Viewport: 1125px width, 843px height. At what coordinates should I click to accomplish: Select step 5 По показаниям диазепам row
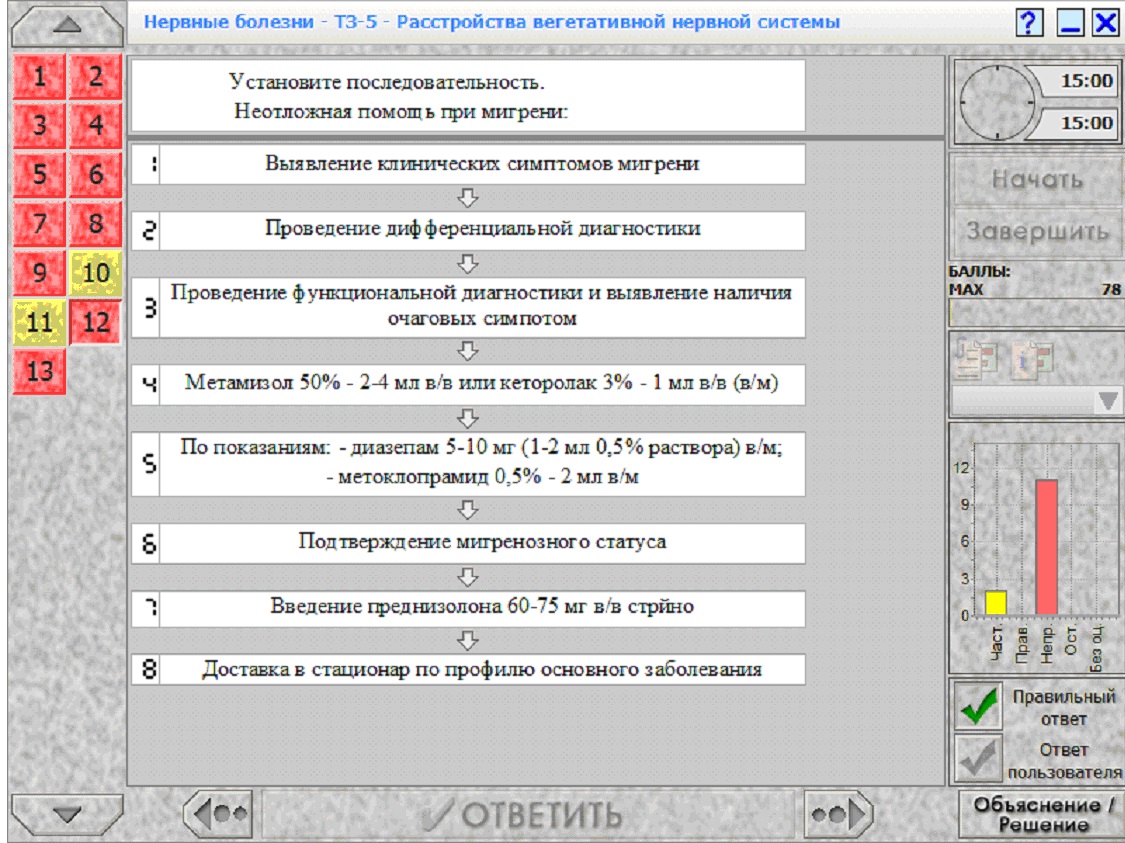point(468,463)
